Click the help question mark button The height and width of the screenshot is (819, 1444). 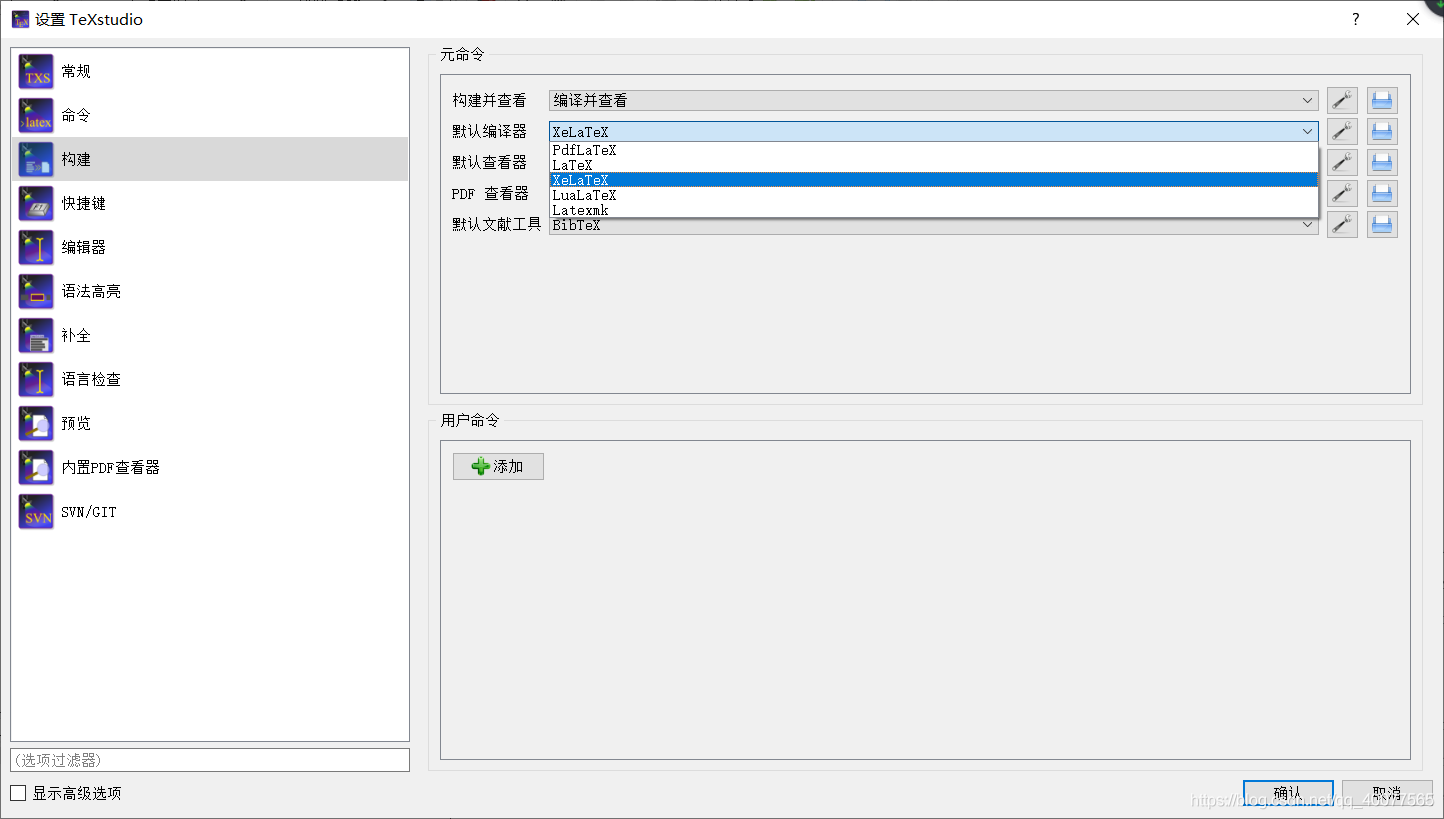[x=1356, y=19]
